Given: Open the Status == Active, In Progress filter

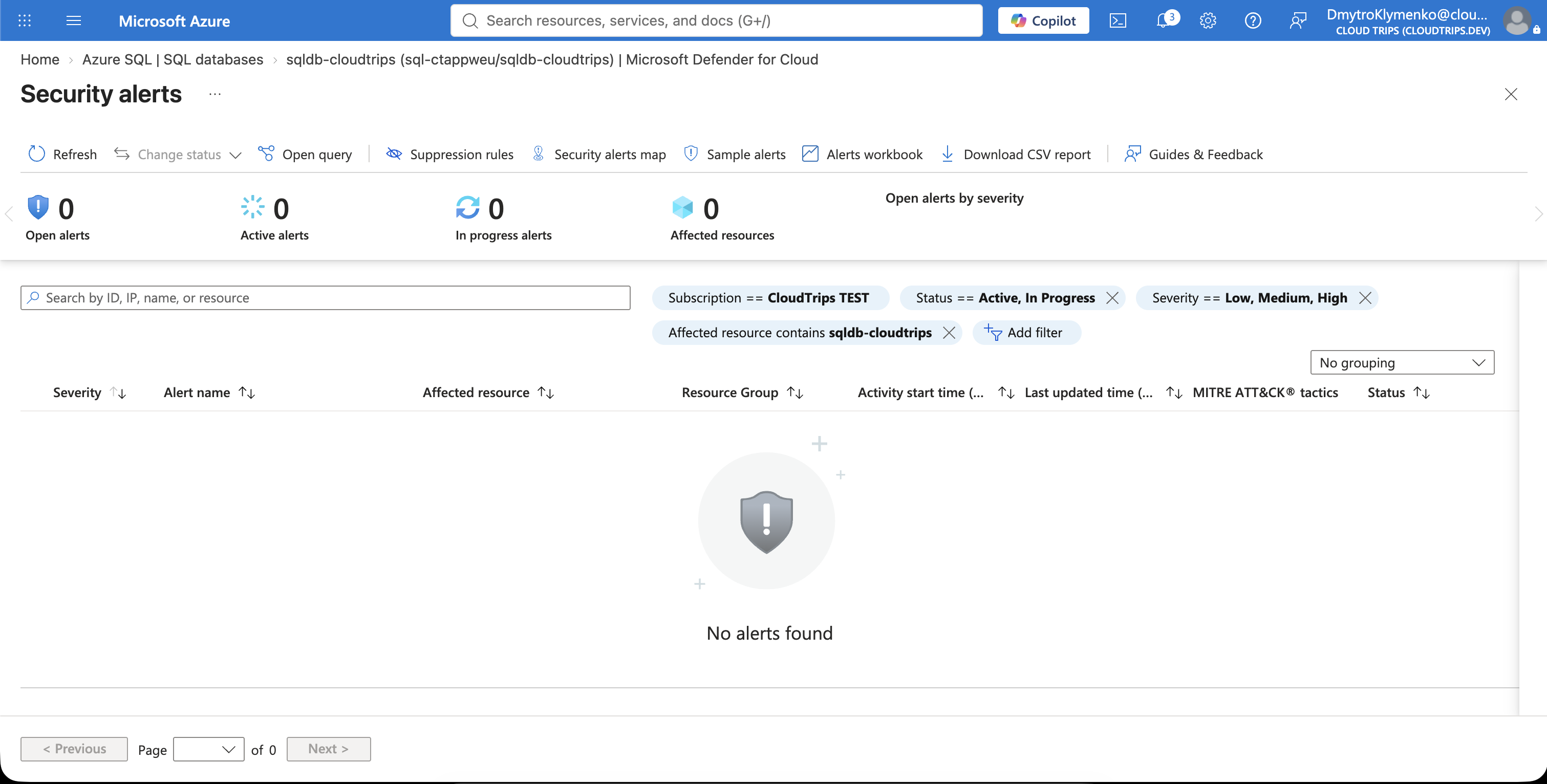Looking at the screenshot, I should [x=1005, y=298].
